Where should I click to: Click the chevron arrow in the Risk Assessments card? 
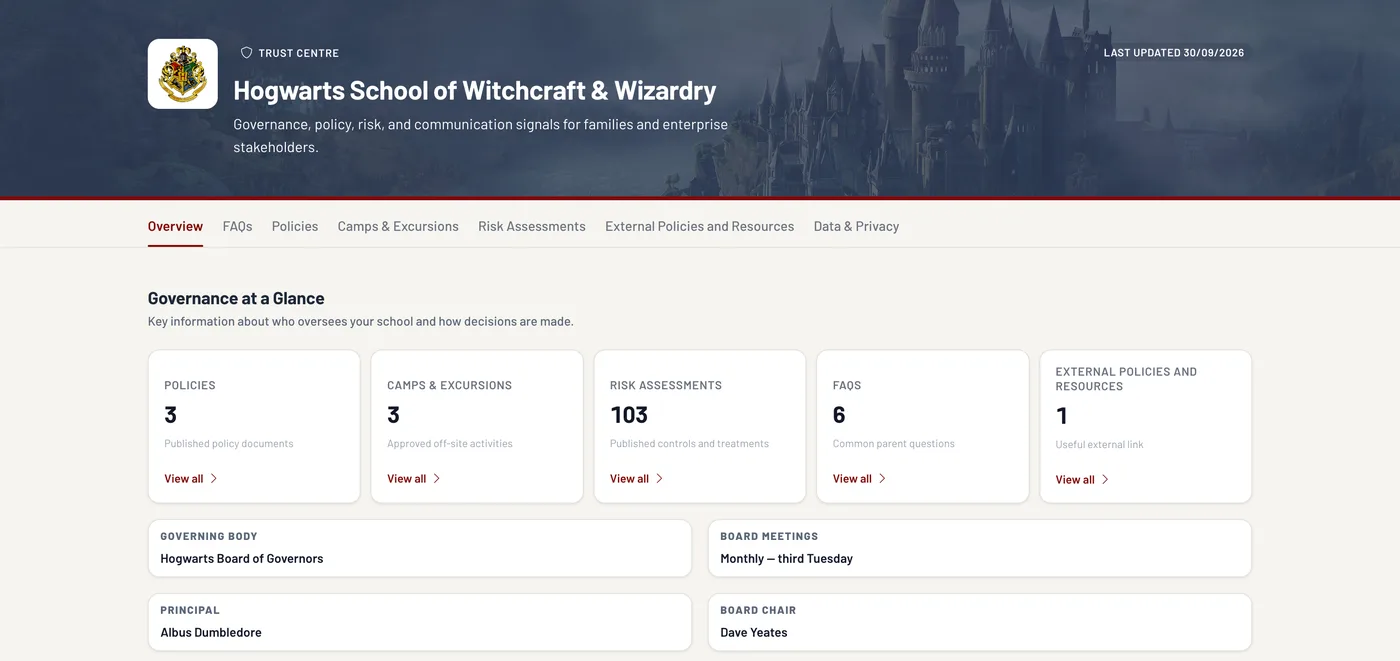point(660,479)
